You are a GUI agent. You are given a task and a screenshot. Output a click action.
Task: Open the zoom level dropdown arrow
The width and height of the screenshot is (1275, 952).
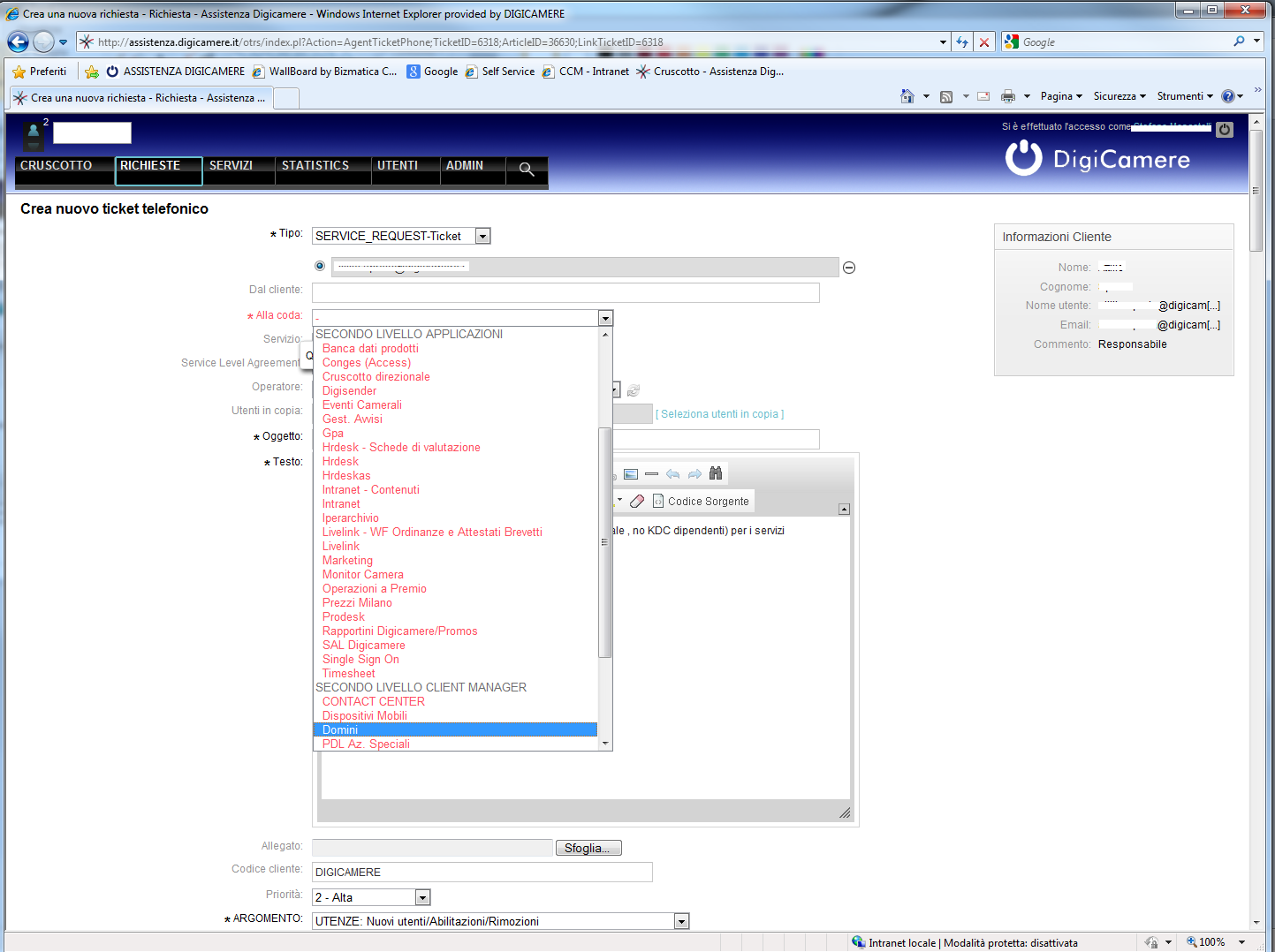[x=1241, y=942]
